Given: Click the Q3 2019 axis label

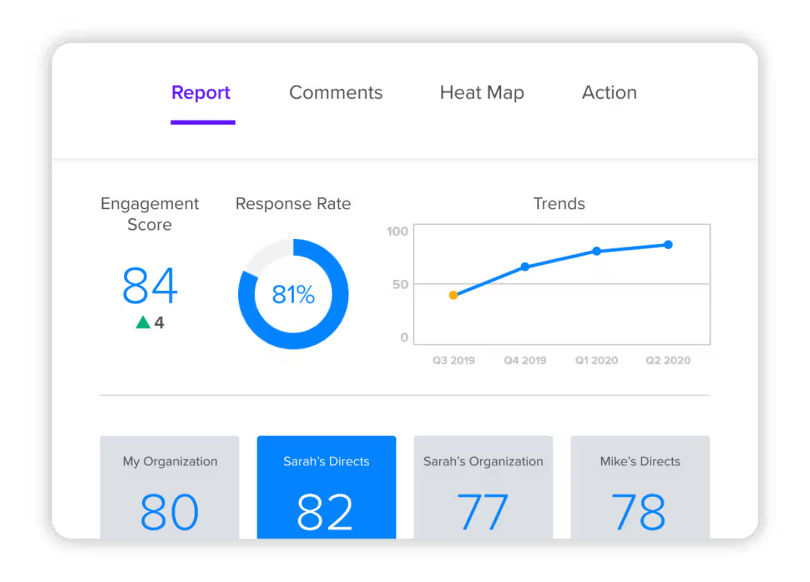Looking at the screenshot, I should (453, 360).
